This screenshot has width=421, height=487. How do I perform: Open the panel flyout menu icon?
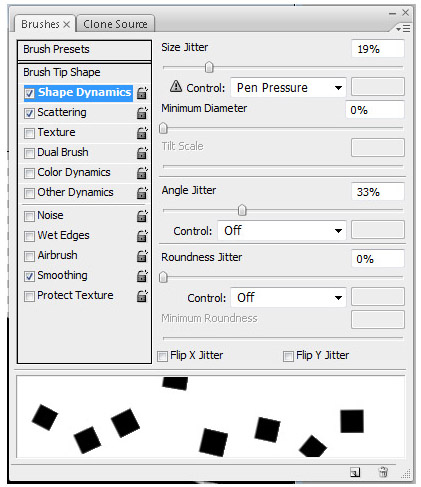pos(403,29)
